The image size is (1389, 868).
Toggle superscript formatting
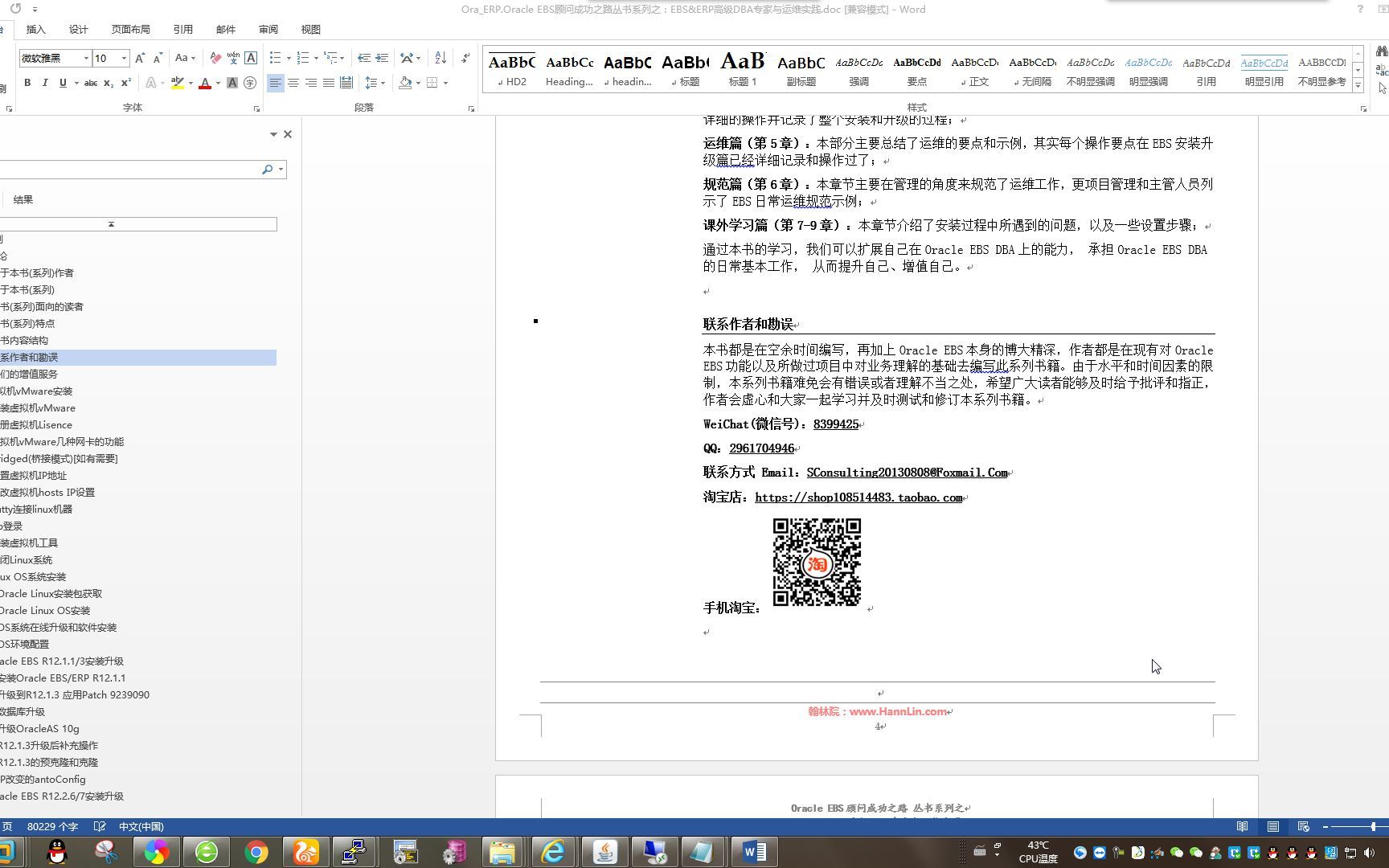pyautogui.click(x=126, y=83)
